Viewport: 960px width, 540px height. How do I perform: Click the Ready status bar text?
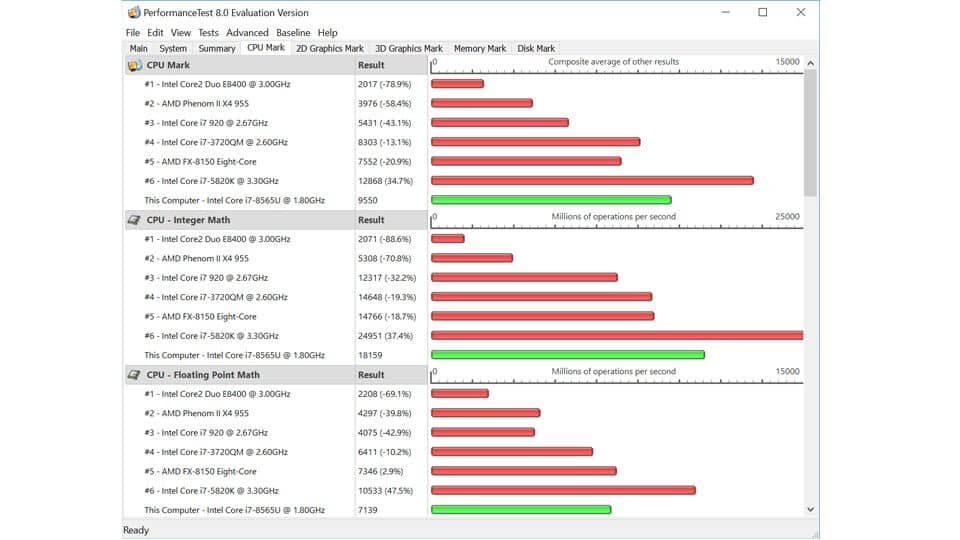136,530
